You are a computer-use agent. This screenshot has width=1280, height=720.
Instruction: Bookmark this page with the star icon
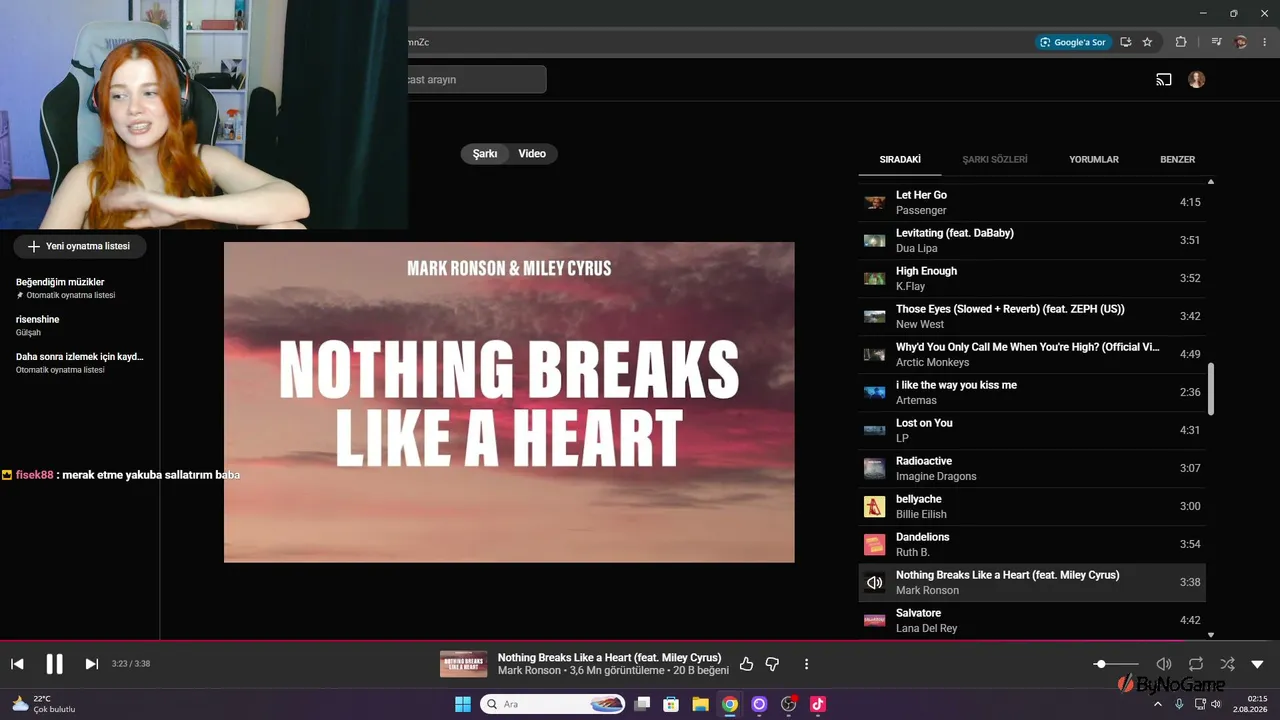tap(1147, 42)
